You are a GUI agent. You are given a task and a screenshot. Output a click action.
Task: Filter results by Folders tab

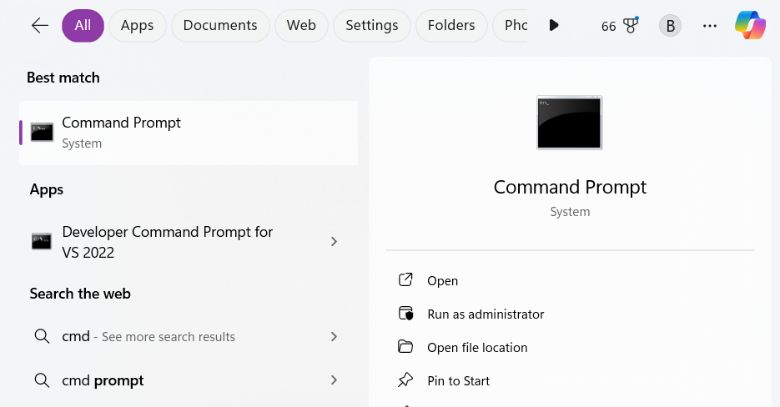click(452, 26)
